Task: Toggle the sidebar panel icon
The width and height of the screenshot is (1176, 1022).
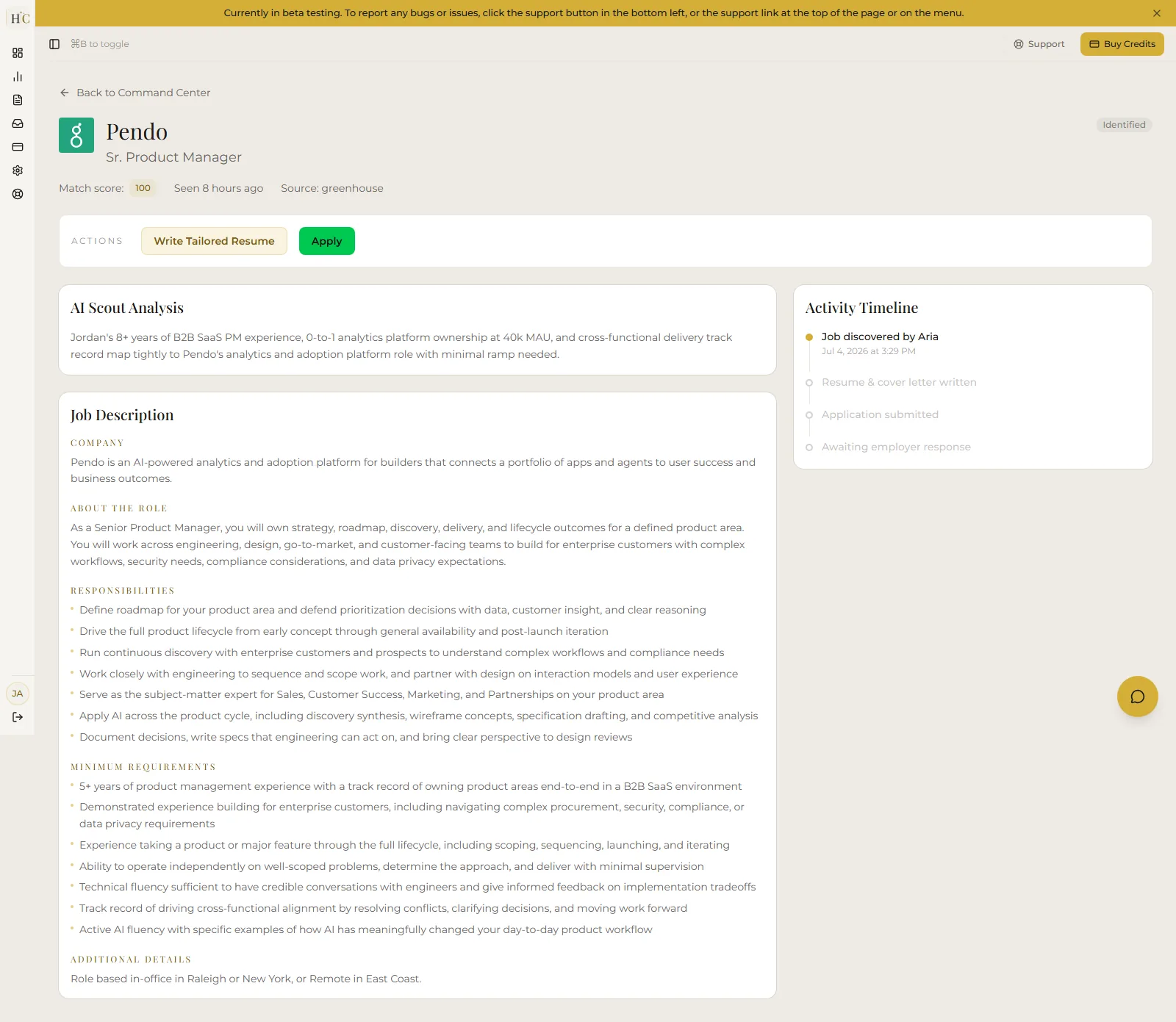Action: [x=54, y=44]
